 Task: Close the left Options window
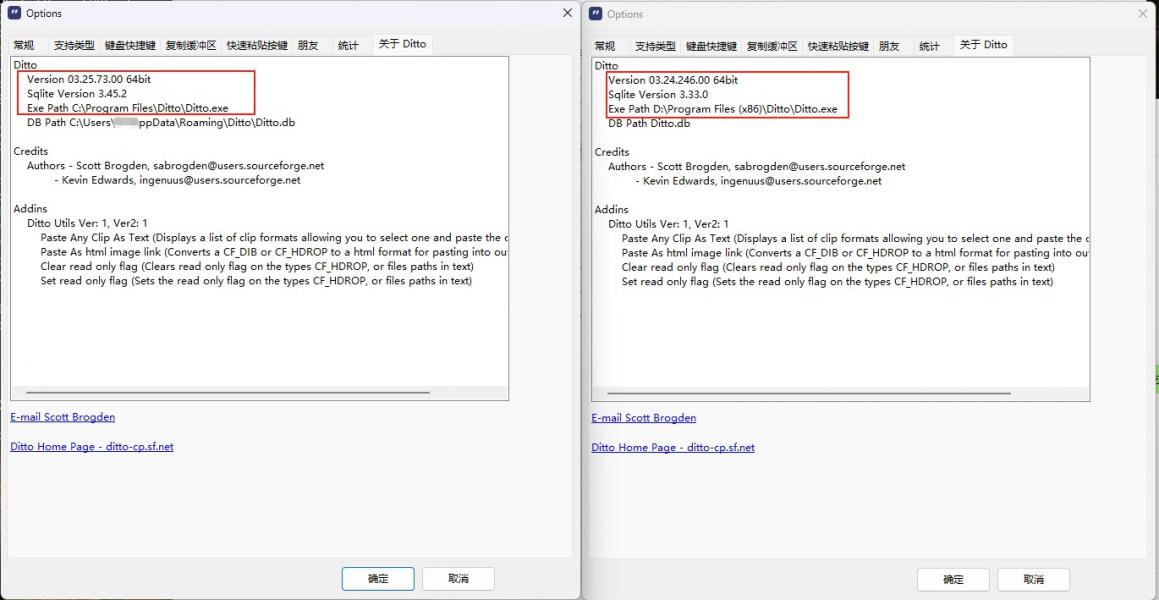[567, 13]
